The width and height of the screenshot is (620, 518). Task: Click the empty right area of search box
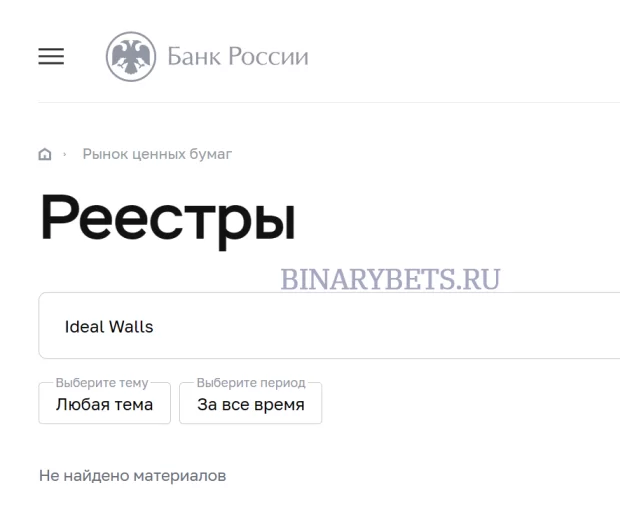(x=435, y=326)
